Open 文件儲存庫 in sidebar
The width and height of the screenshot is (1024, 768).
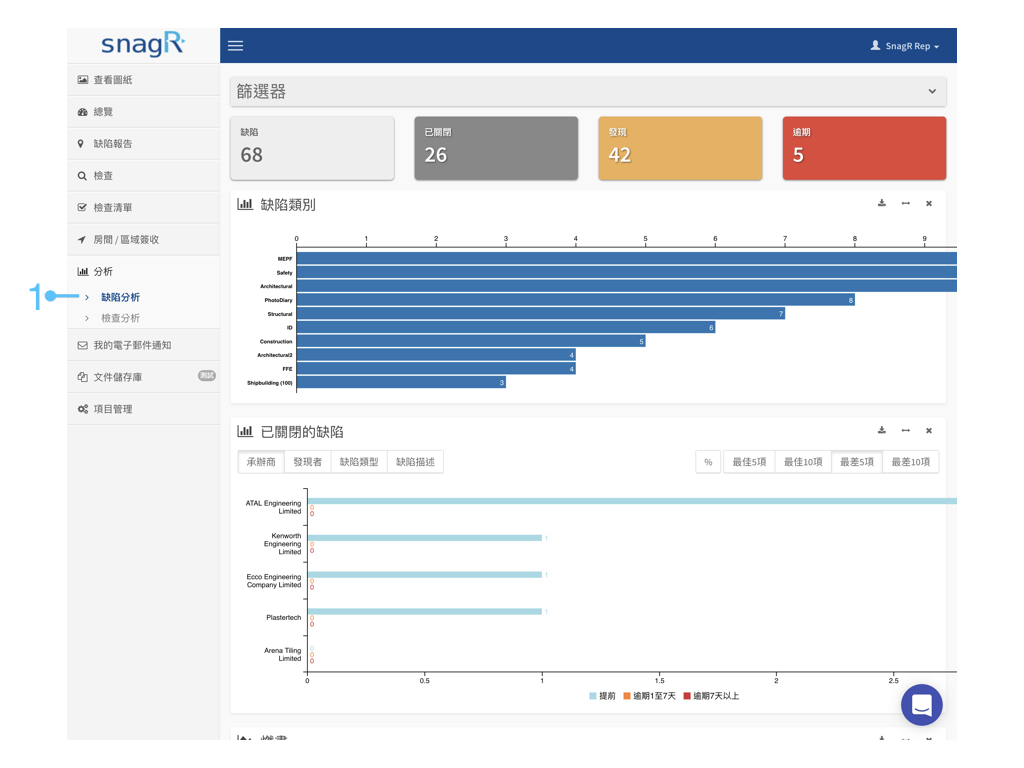coord(143,377)
